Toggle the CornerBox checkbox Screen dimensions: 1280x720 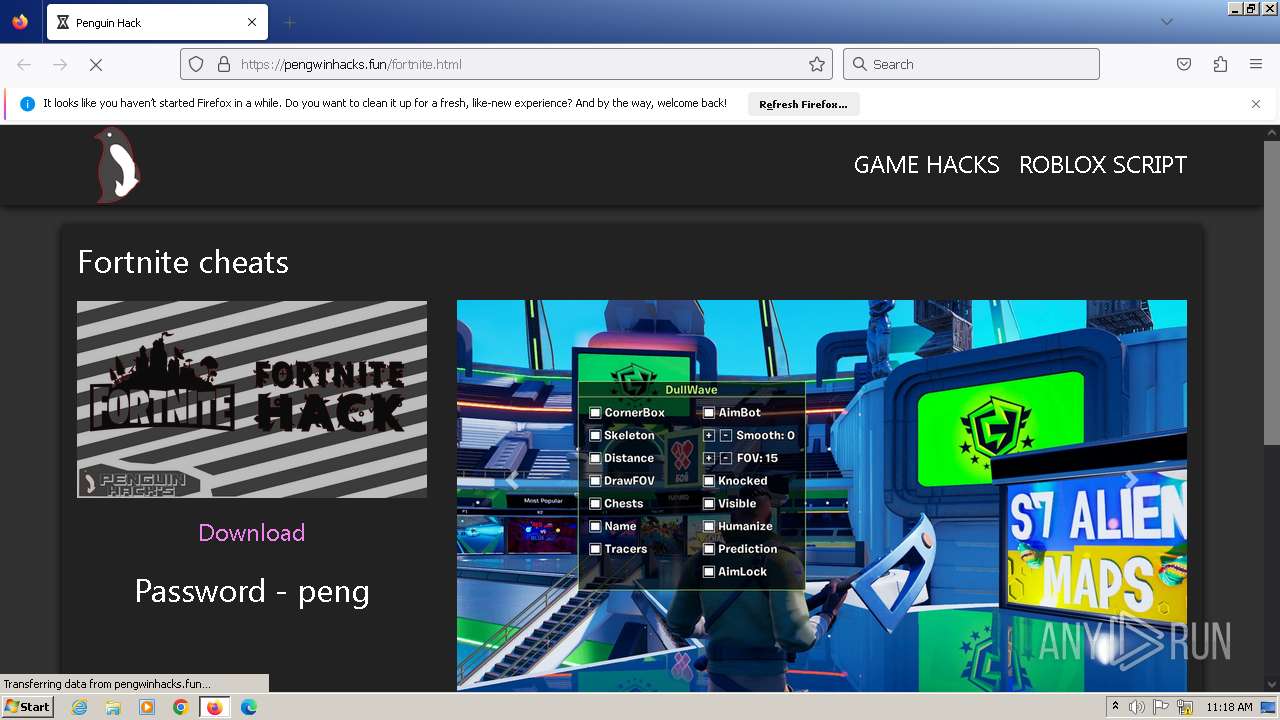[595, 413]
